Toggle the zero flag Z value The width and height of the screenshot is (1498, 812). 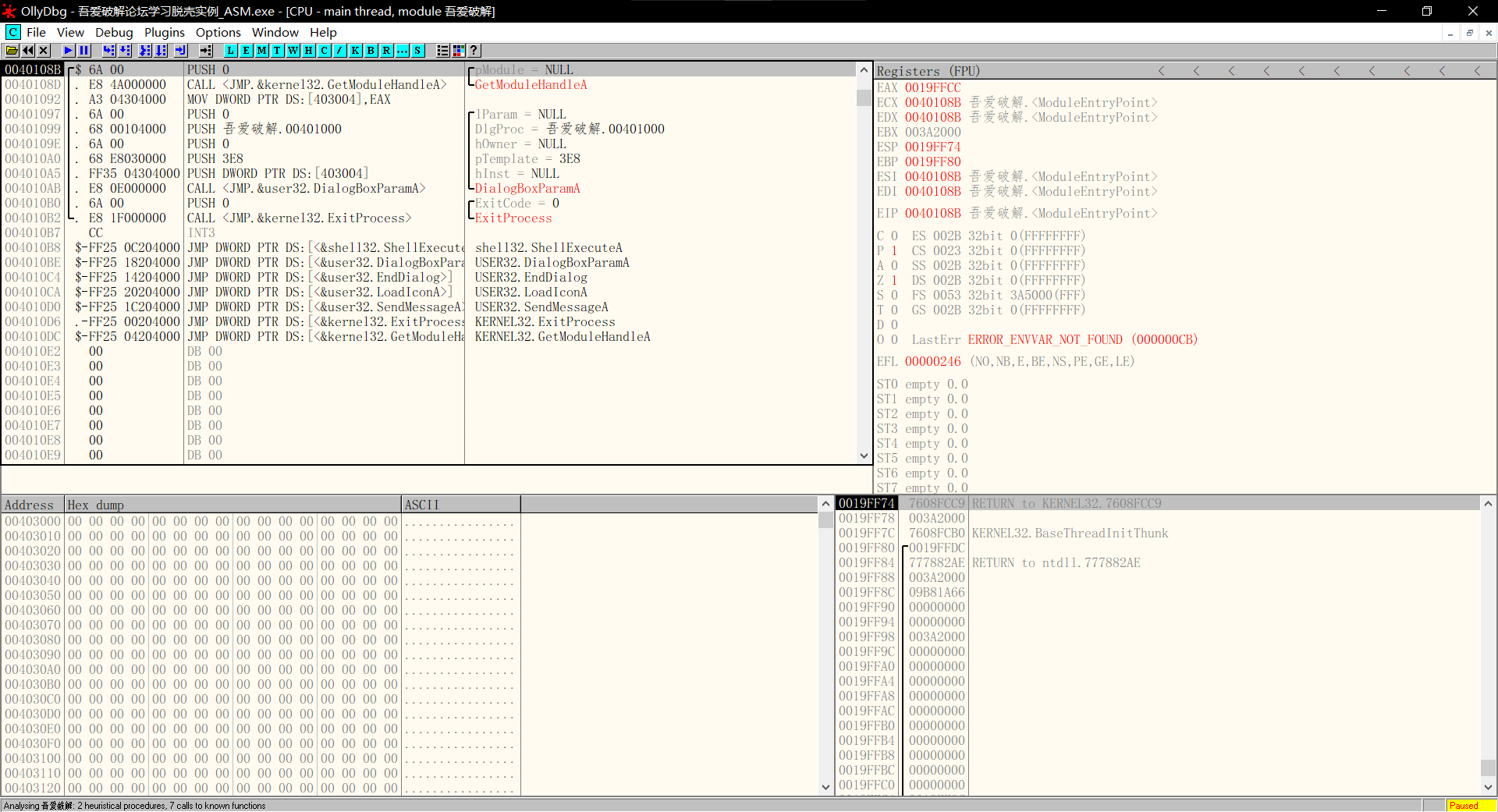(x=894, y=280)
